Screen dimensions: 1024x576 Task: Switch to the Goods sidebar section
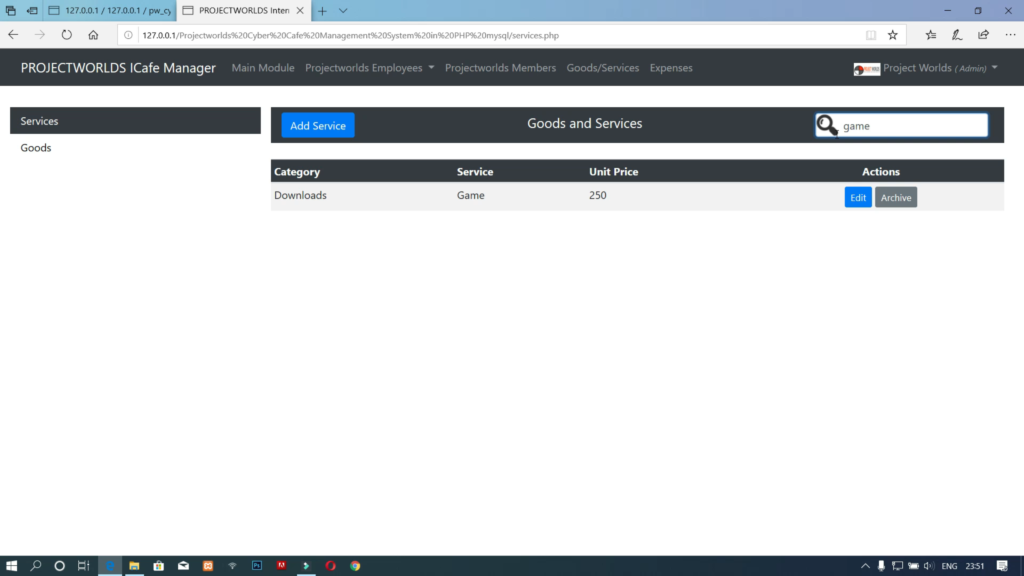(36, 147)
